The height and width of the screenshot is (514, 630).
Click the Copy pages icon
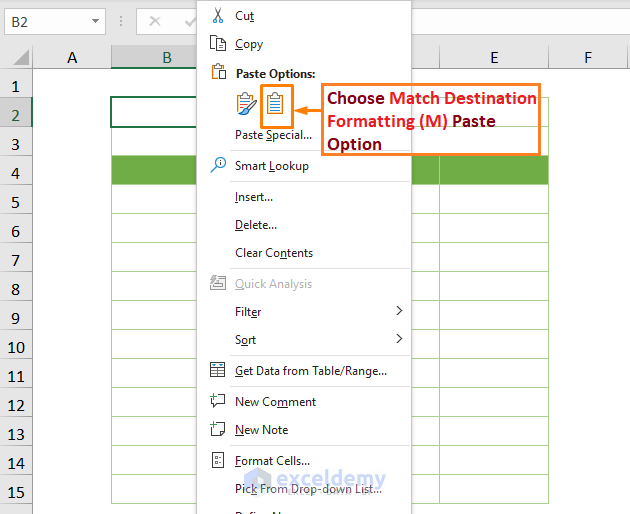[x=218, y=43]
